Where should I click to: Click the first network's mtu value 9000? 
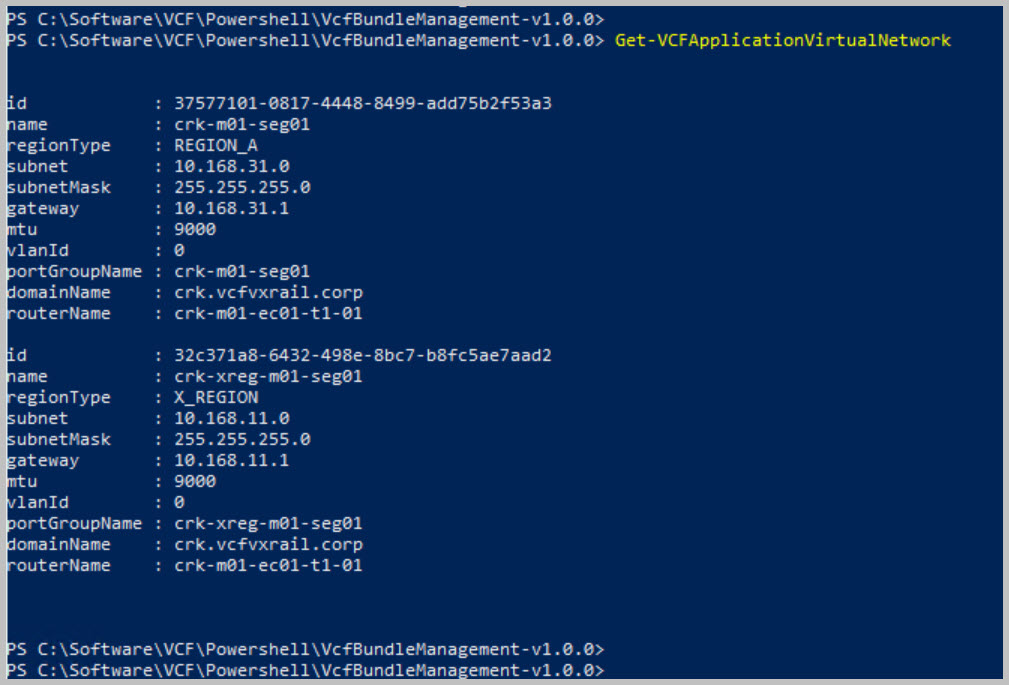point(195,229)
